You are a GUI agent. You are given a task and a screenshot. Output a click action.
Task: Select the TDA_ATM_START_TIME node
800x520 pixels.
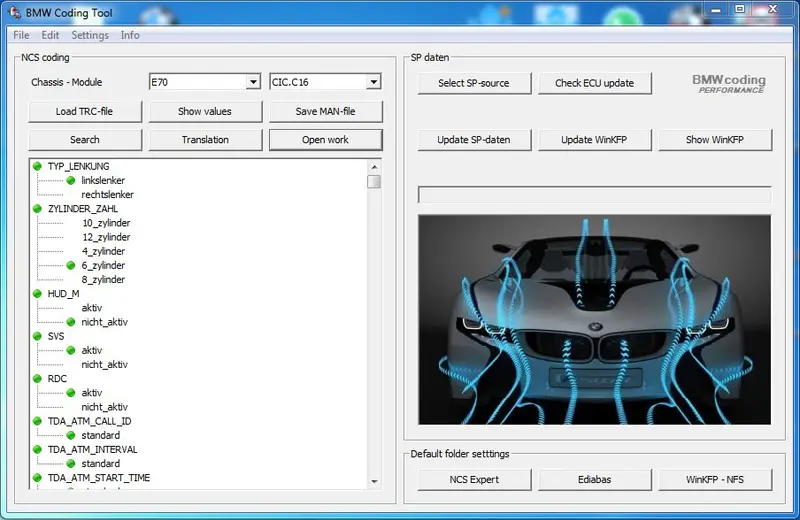coord(99,478)
